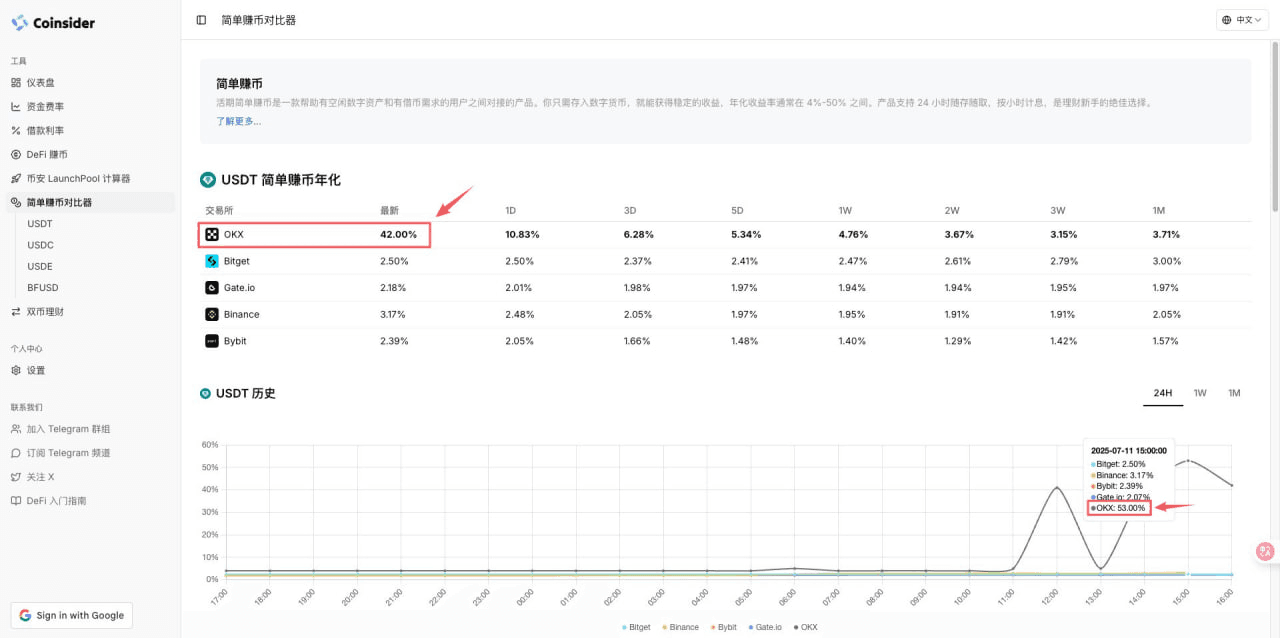Click the rocket icon for LaunchPool

point(16,178)
